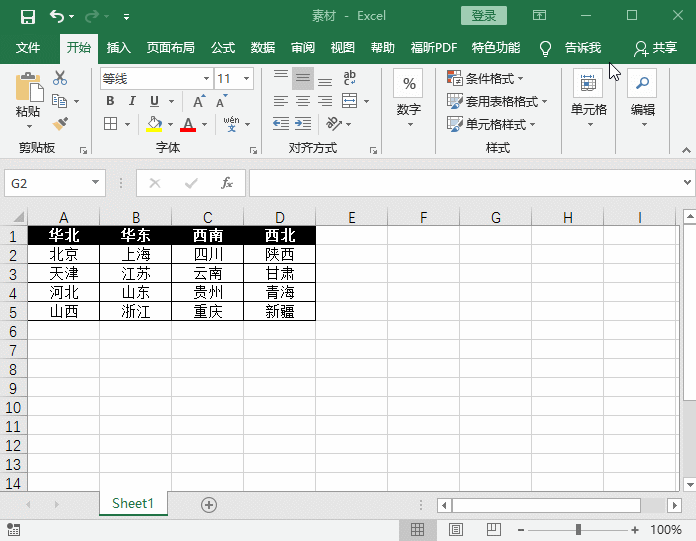Screen dimensions: 696x541
Task: Click the 共享 share button
Action: 656,47
